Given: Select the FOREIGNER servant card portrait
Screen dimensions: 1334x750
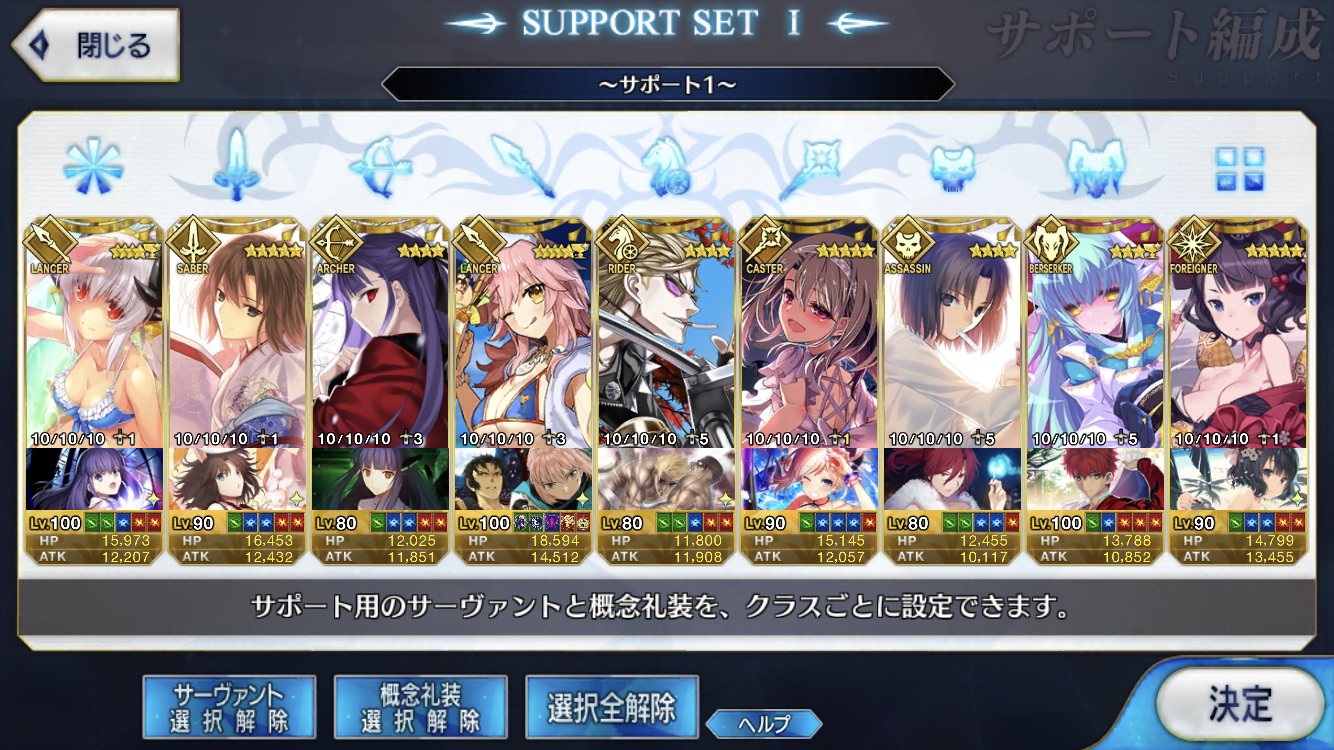Looking at the screenshot, I should (1238, 331).
